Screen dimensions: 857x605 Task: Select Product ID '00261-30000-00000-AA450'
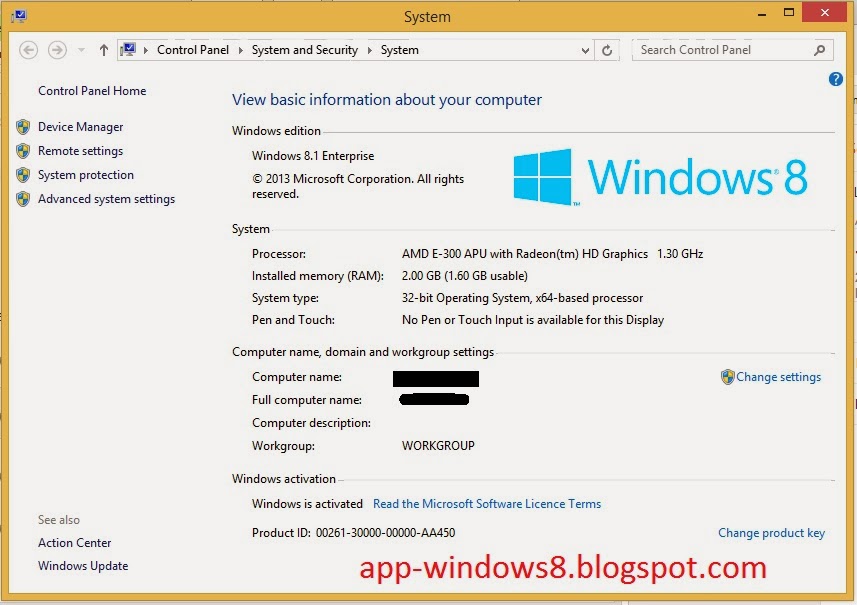[385, 533]
